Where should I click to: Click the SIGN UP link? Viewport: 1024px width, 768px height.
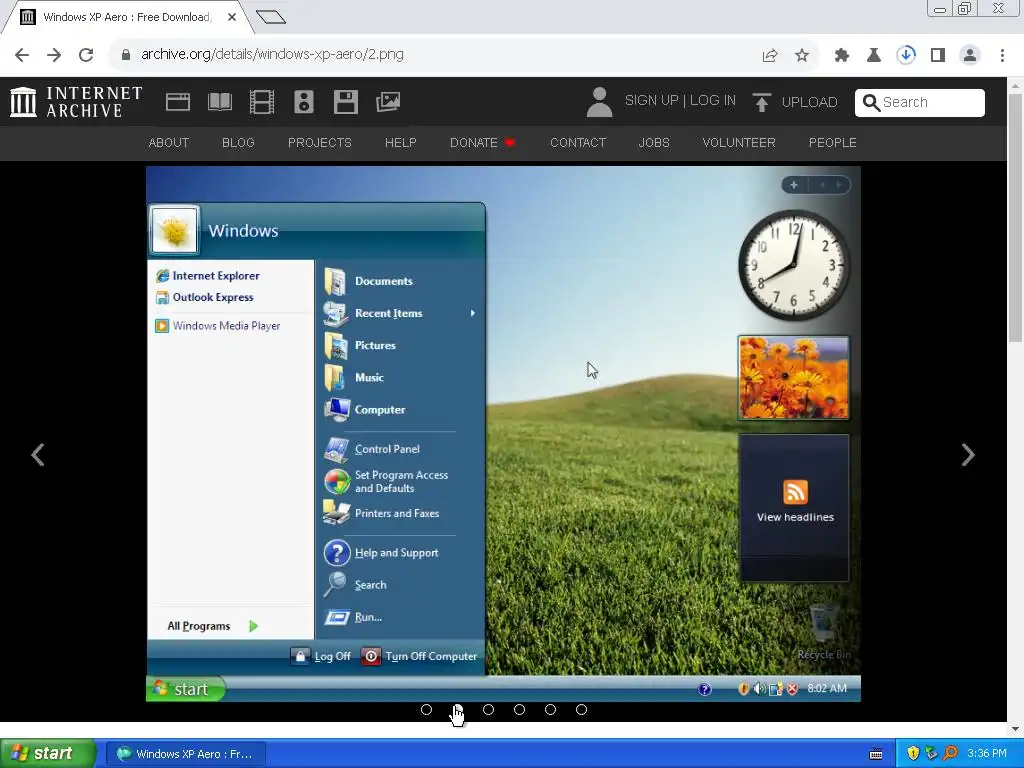651,101
